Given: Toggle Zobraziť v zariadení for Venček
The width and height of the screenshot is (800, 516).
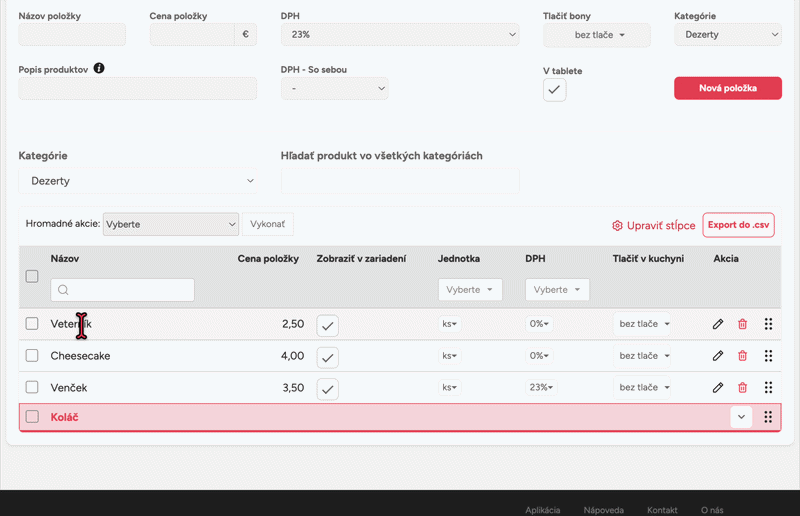Looking at the screenshot, I should pyautogui.click(x=328, y=389).
